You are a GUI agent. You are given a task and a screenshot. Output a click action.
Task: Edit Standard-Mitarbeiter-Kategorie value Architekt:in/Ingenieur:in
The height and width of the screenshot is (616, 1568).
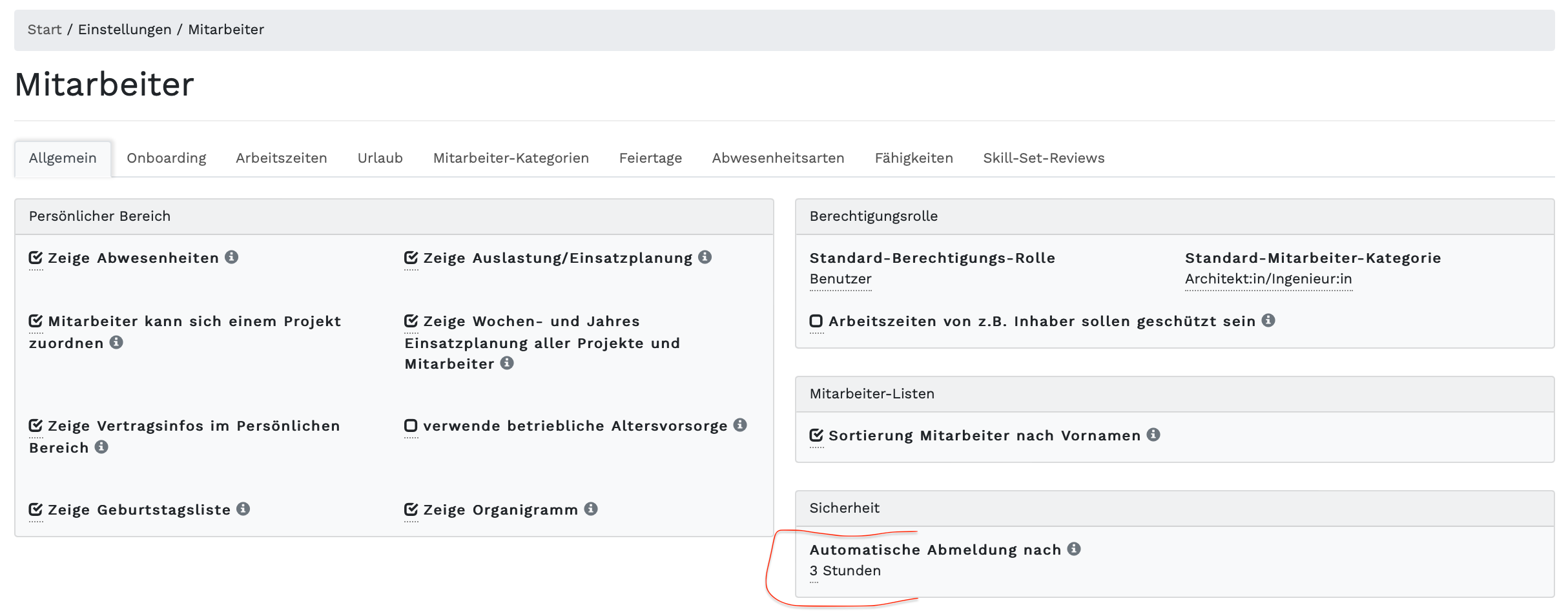(1268, 279)
